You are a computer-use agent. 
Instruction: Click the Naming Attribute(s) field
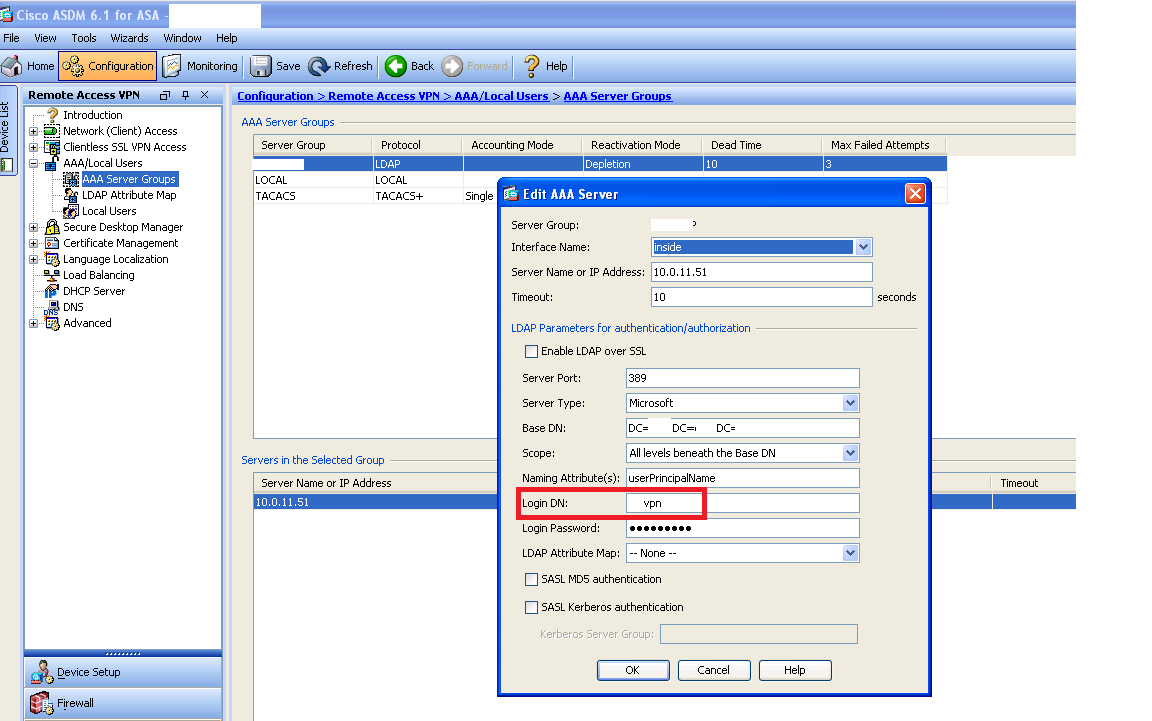[743, 478]
